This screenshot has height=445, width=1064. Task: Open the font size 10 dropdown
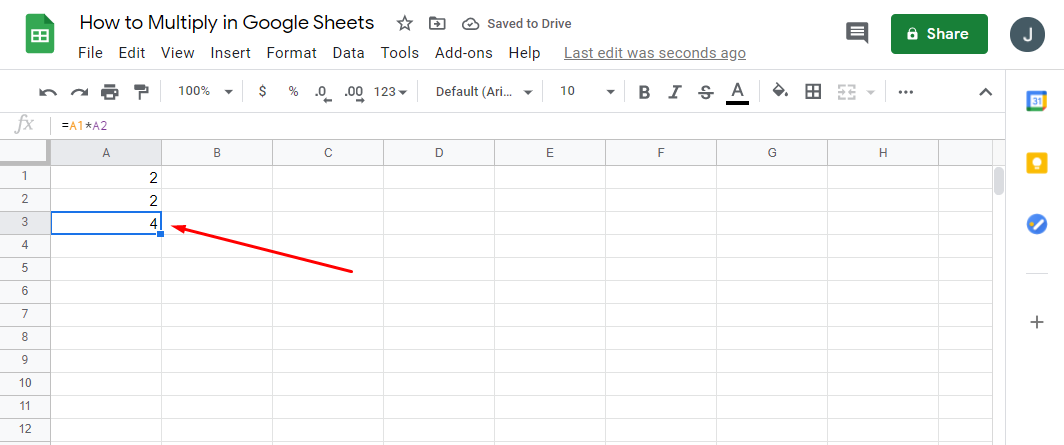click(587, 92)
